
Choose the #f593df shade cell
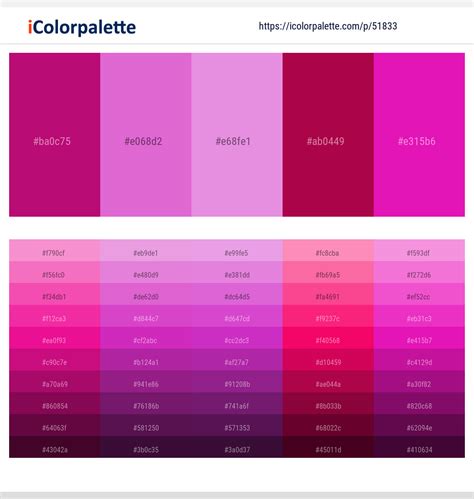click(x=419, y=250)
